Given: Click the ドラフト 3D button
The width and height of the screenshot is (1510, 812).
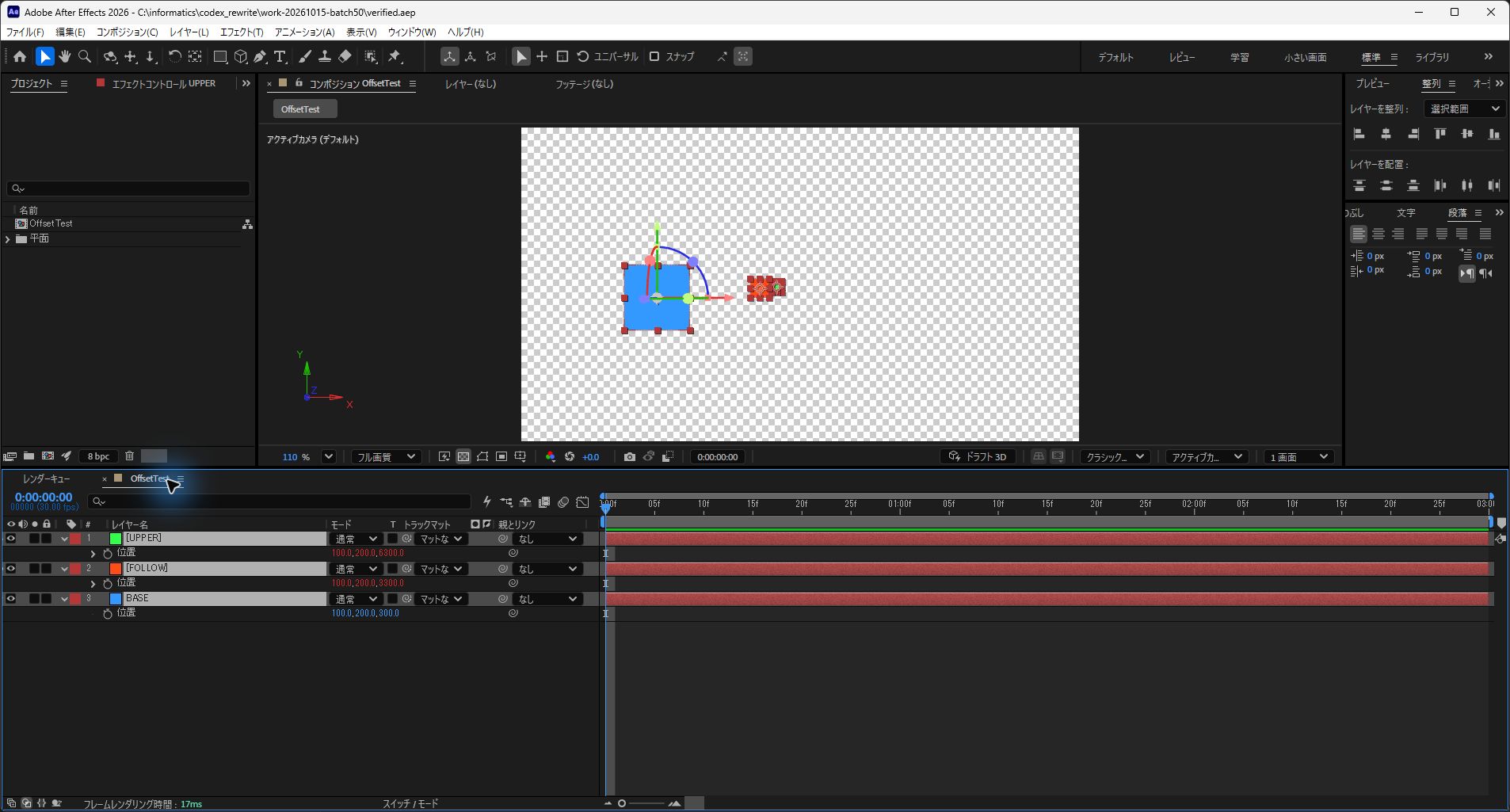Looking at the screenshot, I should pyautogui.click(x=978, y=457).
